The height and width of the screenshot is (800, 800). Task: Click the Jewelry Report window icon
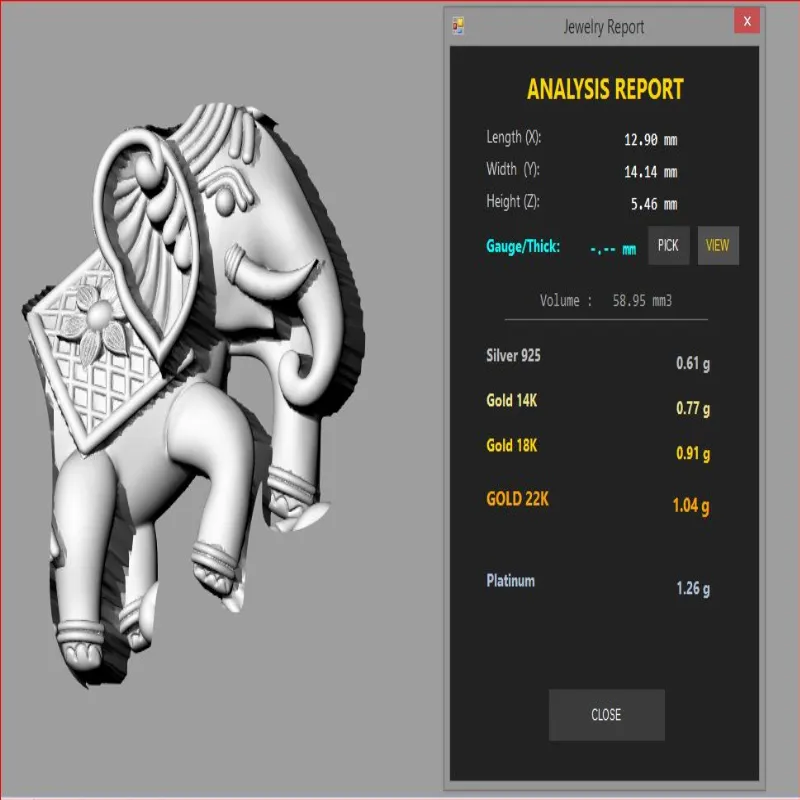point(458,26)
